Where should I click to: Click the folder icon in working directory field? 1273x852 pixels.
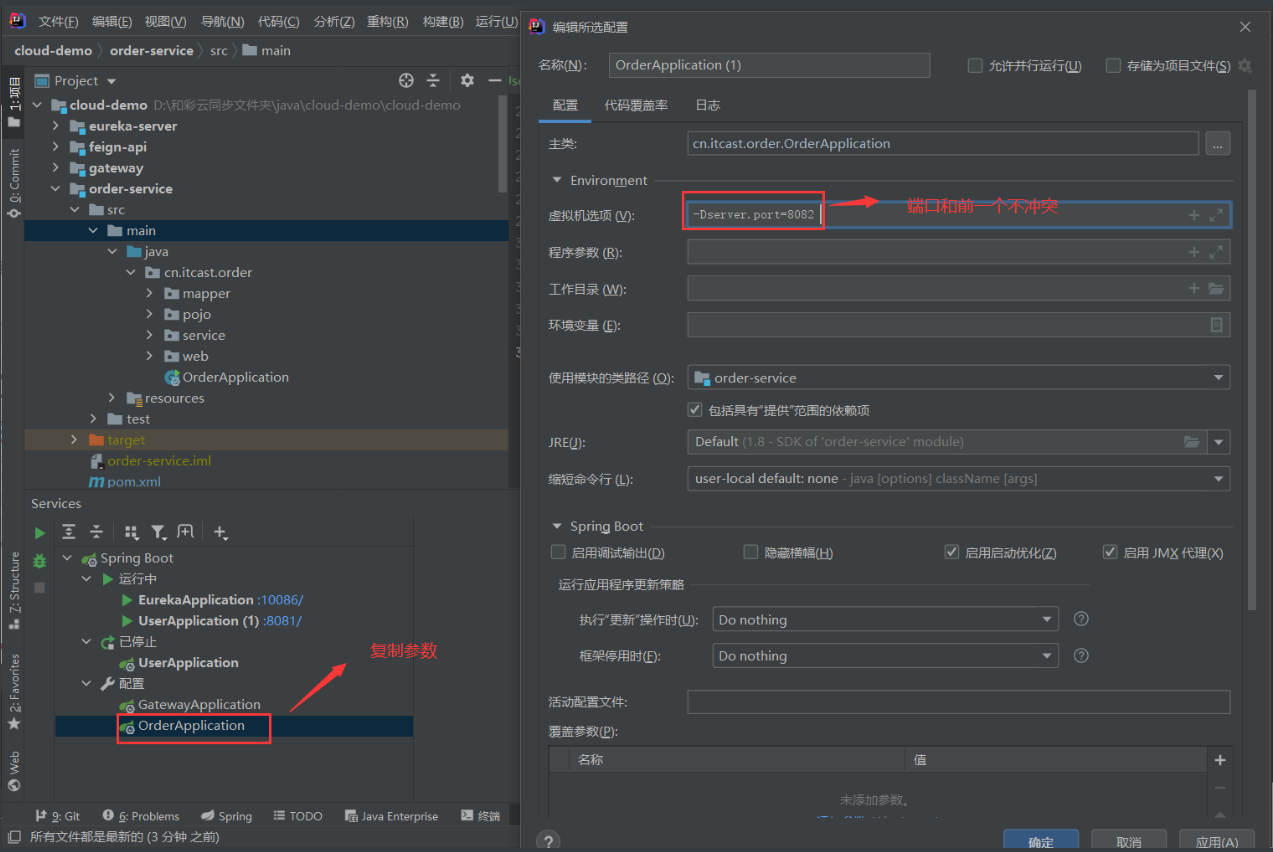(x=1216, y=289)
